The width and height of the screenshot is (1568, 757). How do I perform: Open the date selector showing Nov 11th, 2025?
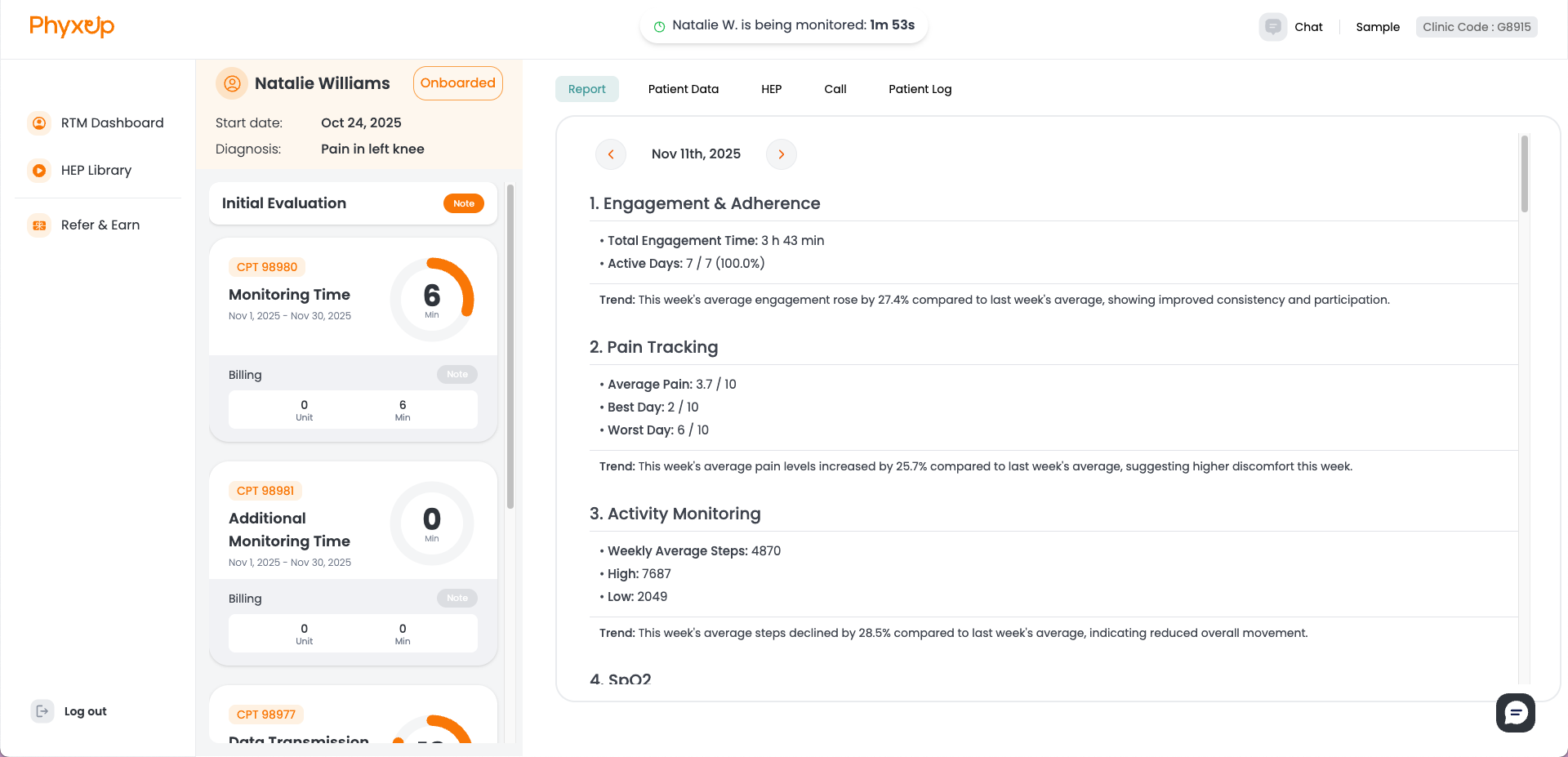tap(696, 154)
